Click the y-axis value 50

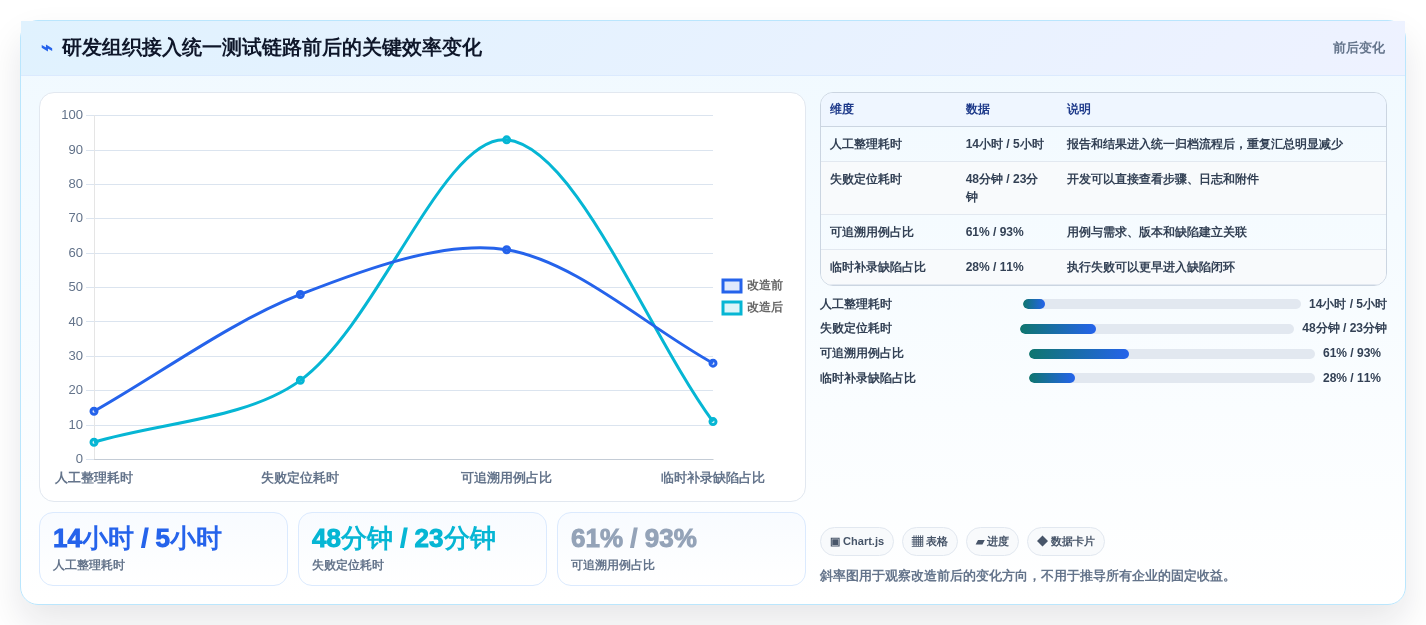tap(76, 287)
